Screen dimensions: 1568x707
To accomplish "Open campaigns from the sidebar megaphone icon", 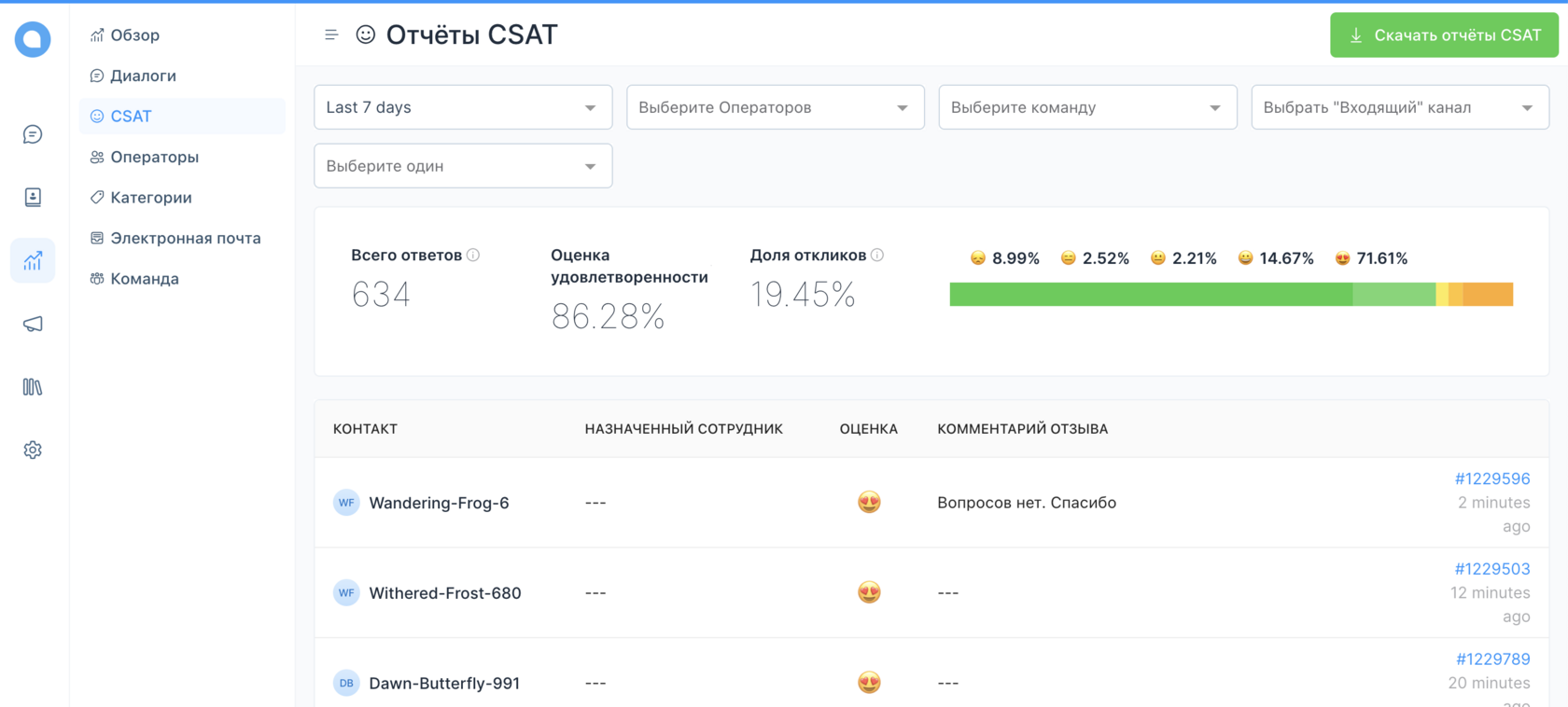I will point(33,324).
